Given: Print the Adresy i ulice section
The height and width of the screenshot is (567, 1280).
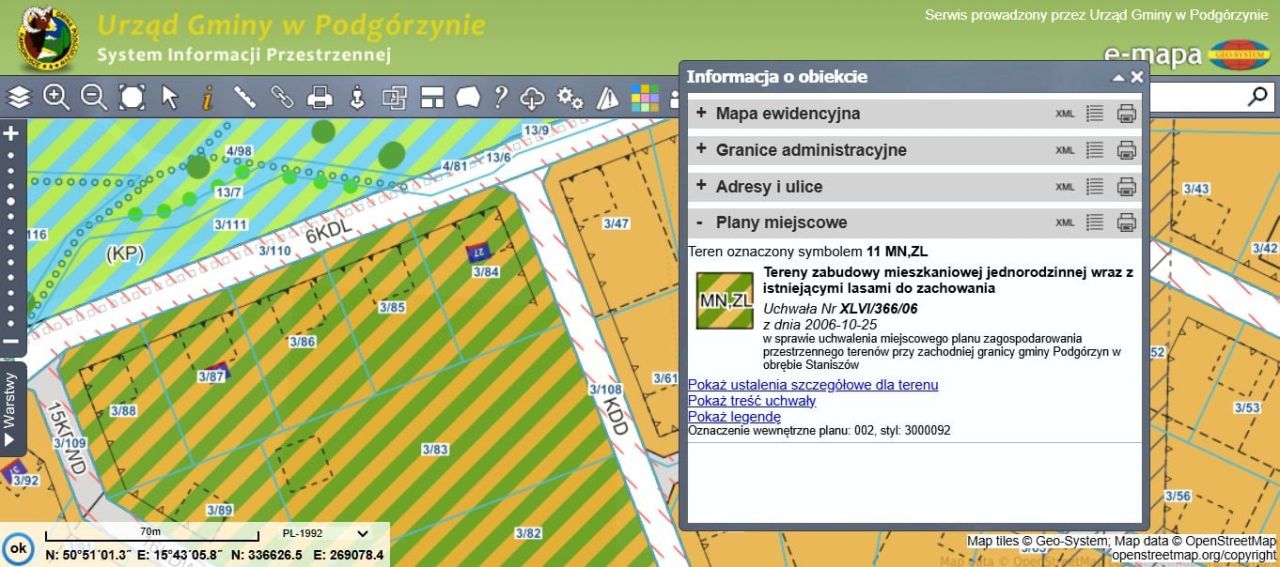Looking at the screenshot, I should (x=1127, y=186).
